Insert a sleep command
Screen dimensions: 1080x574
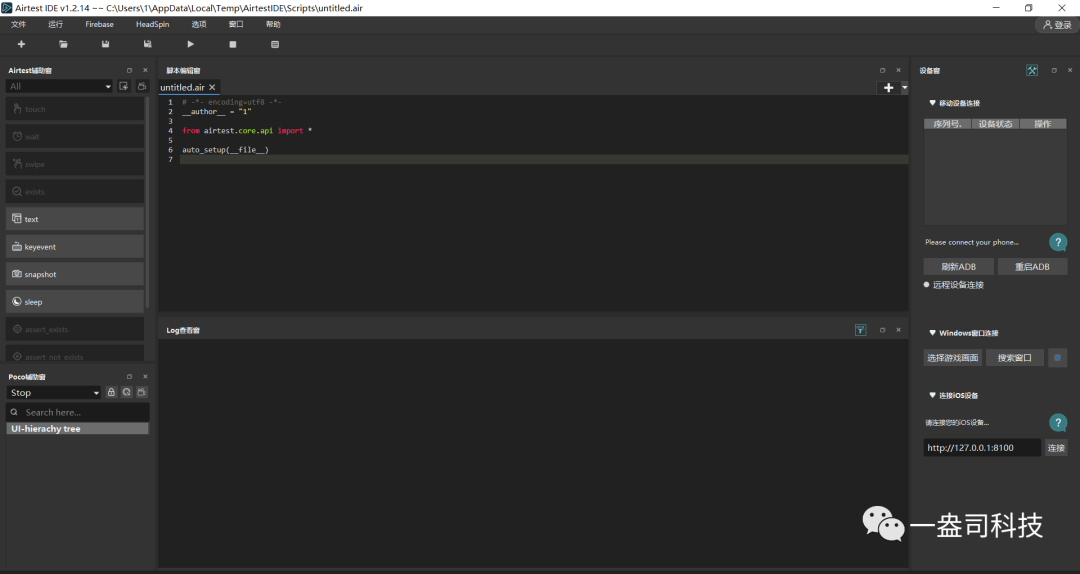pos(75,302)
